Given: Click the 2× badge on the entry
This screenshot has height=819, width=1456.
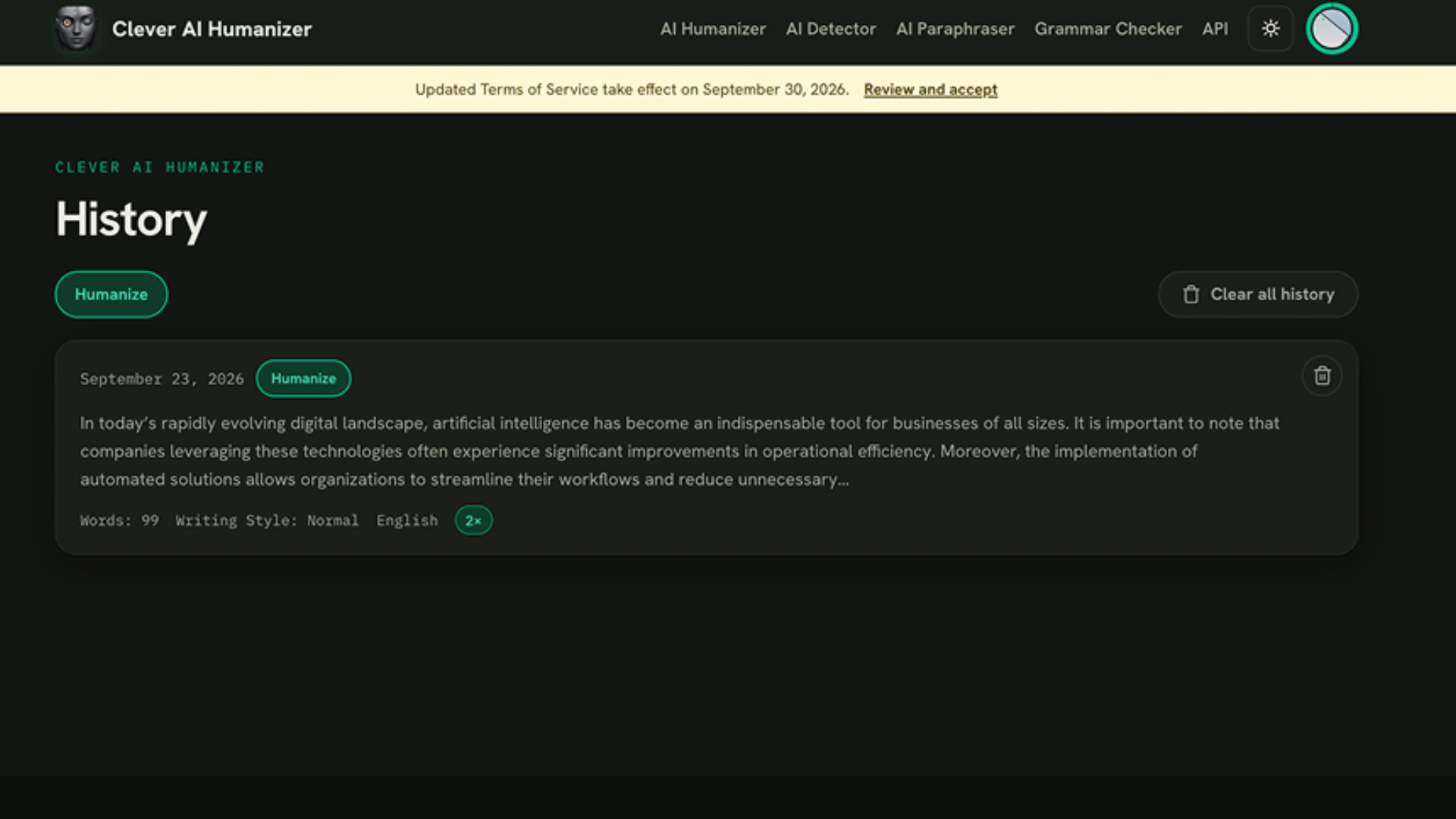Looking at the screenshot, I should (473, 520).
